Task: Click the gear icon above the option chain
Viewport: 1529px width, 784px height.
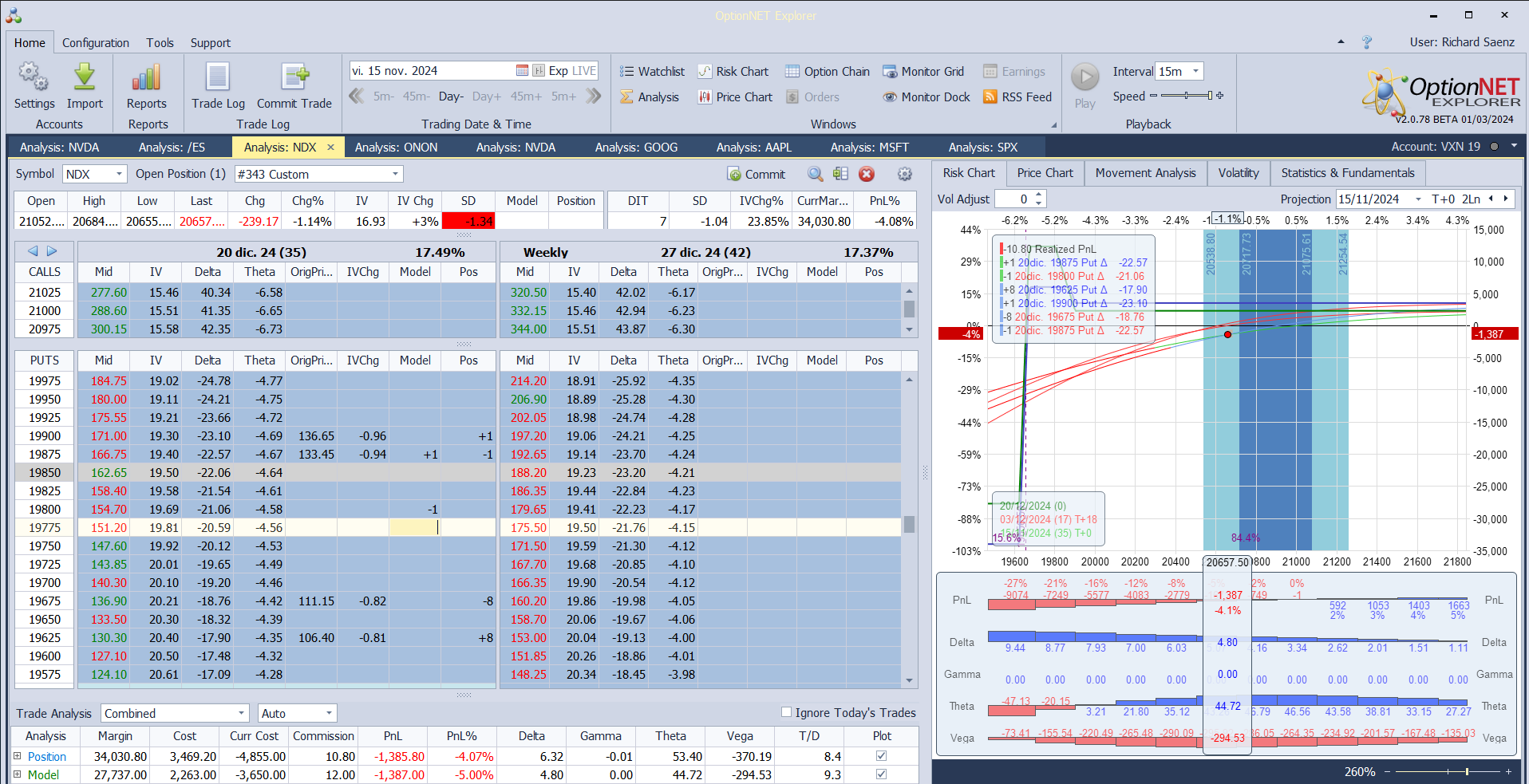Action: pyautogui.click(x=904, y=174)
